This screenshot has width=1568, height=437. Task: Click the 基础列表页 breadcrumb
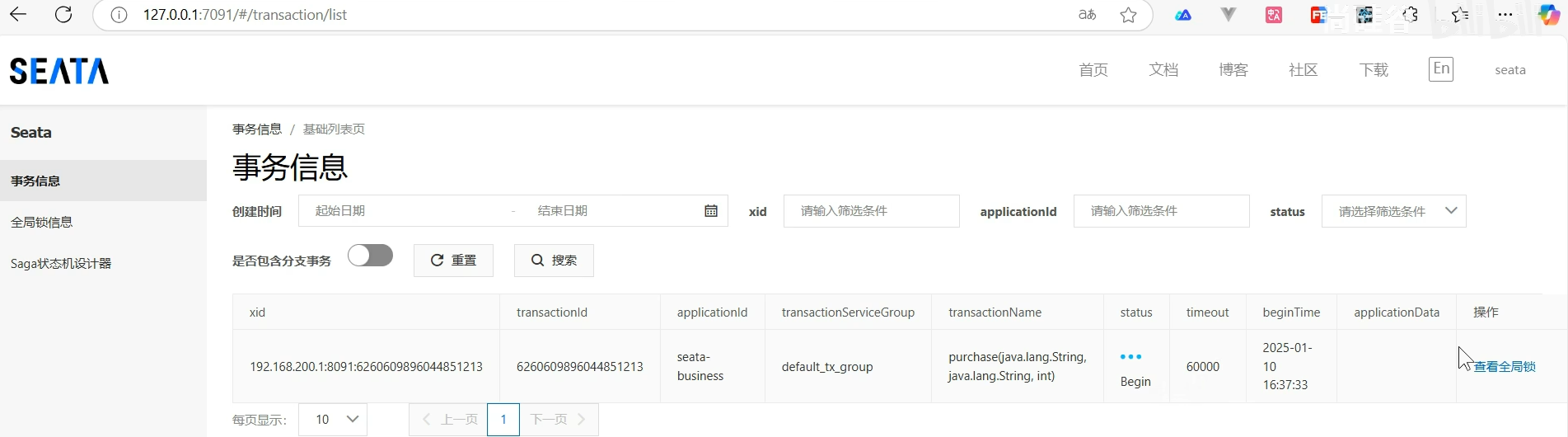334,129
